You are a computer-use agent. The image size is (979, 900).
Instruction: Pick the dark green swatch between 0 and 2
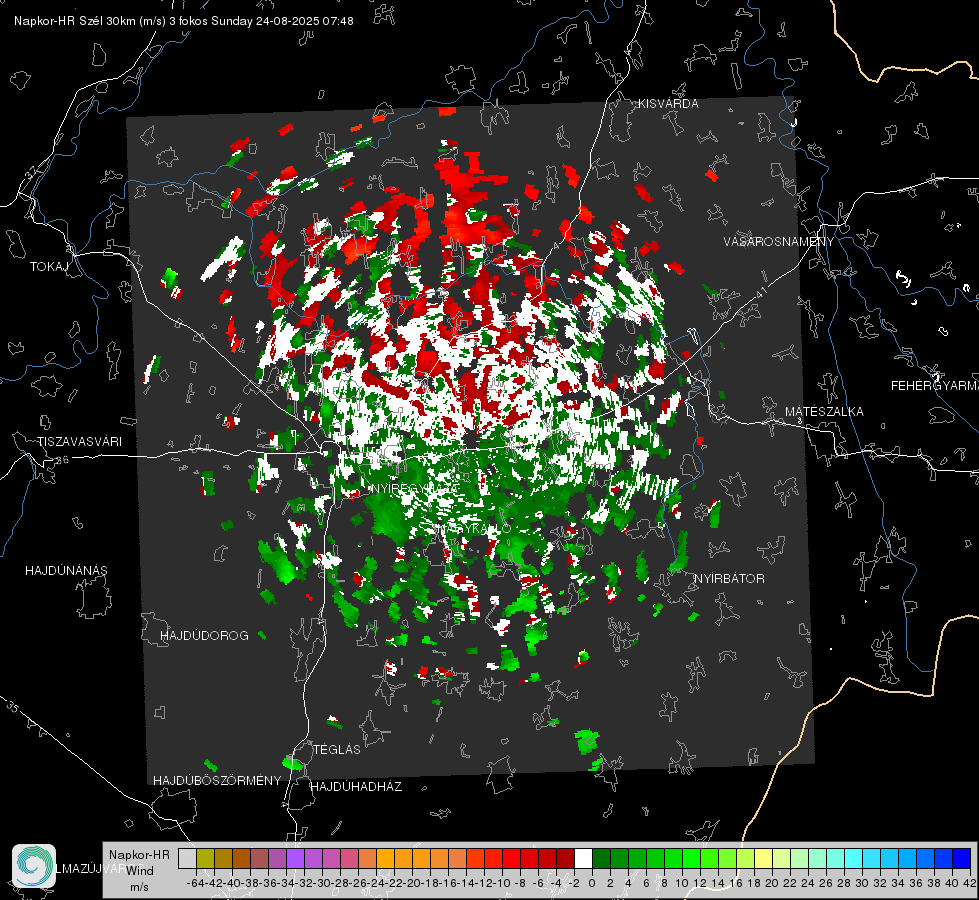(x=601, y=858)
